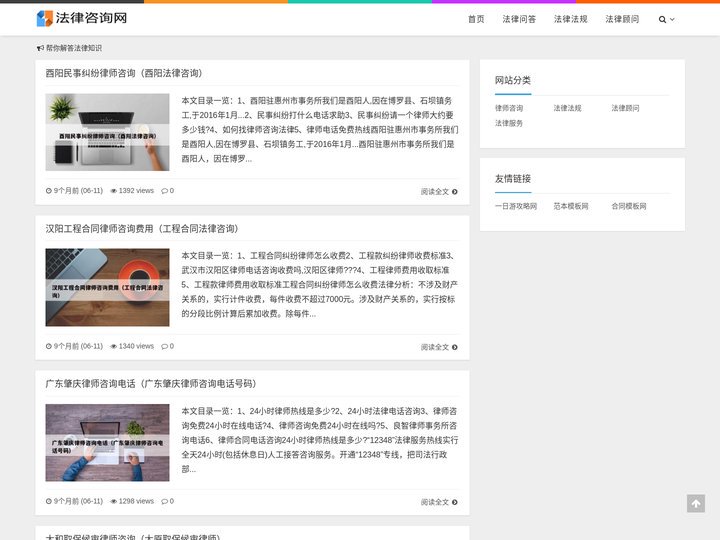Screen dimensions: 720x540
Task: Click the 1392 views count
Action: (136, 191)
